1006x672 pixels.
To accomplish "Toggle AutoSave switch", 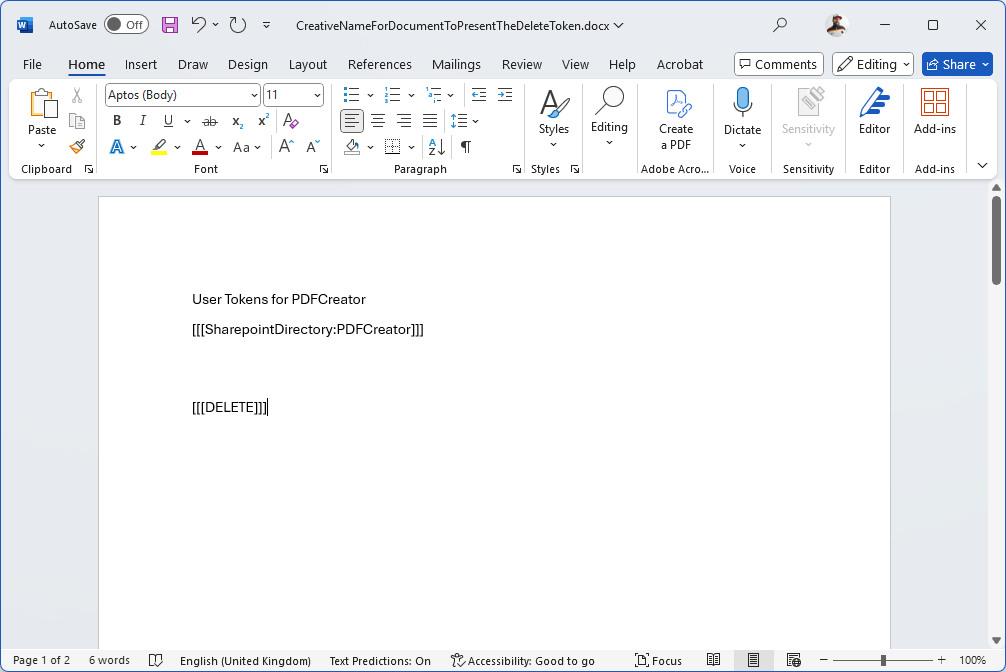I will click(x=126, y=25).
